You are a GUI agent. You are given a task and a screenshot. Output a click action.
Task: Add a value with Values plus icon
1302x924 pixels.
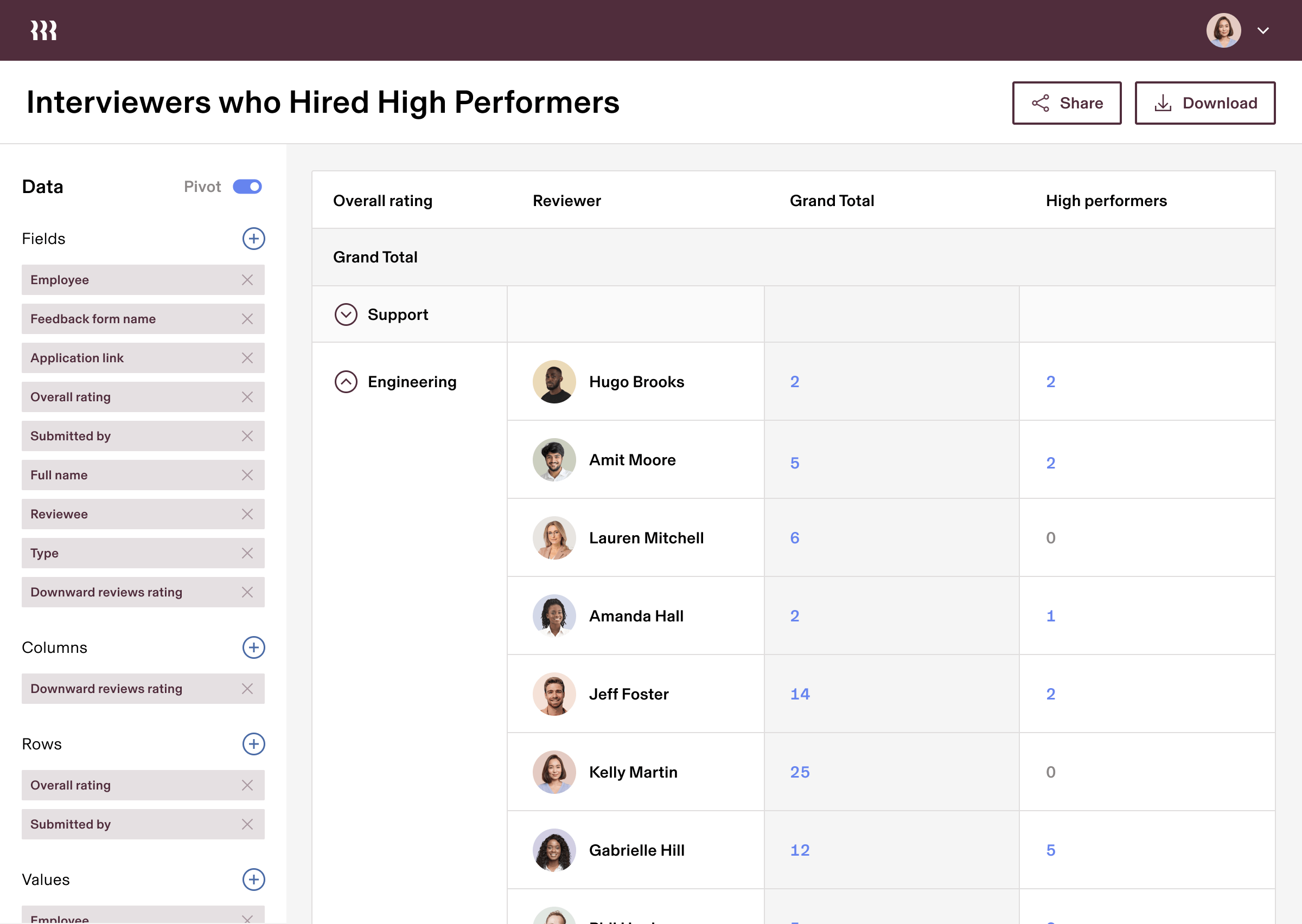click(x=253, y=880)
